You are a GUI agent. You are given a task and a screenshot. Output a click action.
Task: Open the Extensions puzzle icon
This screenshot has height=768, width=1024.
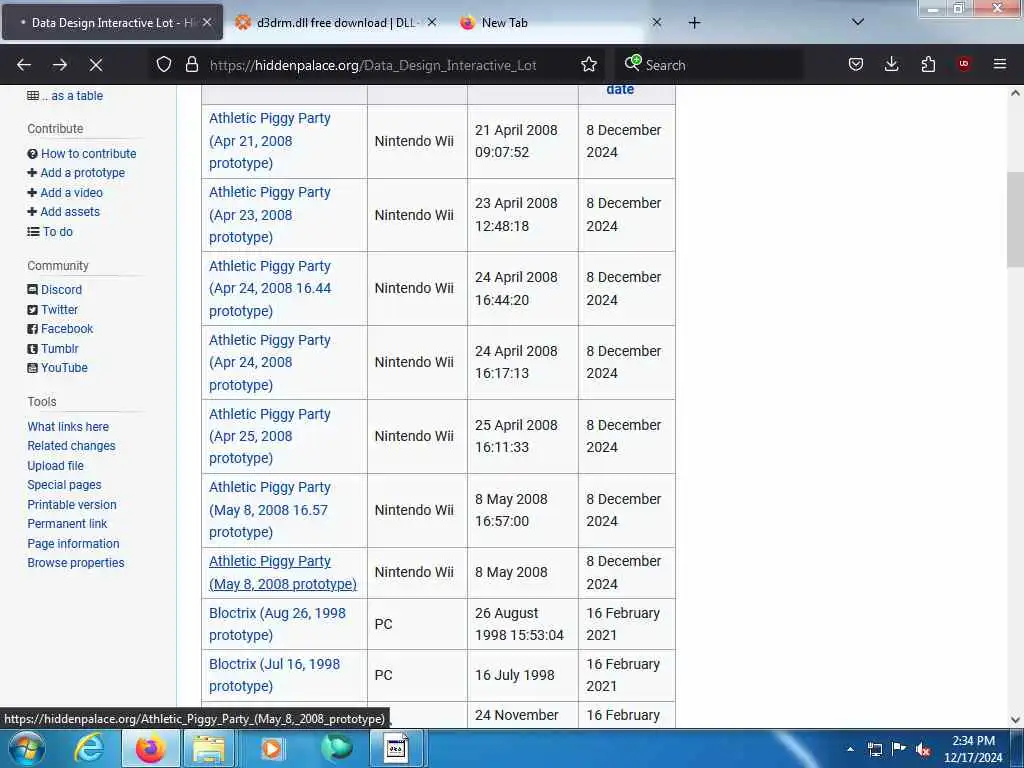tap(928, 65)
